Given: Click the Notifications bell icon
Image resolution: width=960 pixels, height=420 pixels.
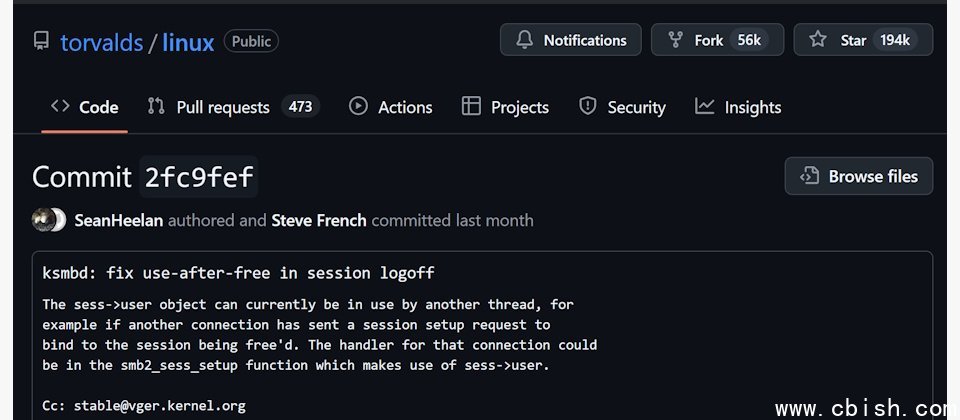Looking at the screenshot, I should [x=525, y=40].
